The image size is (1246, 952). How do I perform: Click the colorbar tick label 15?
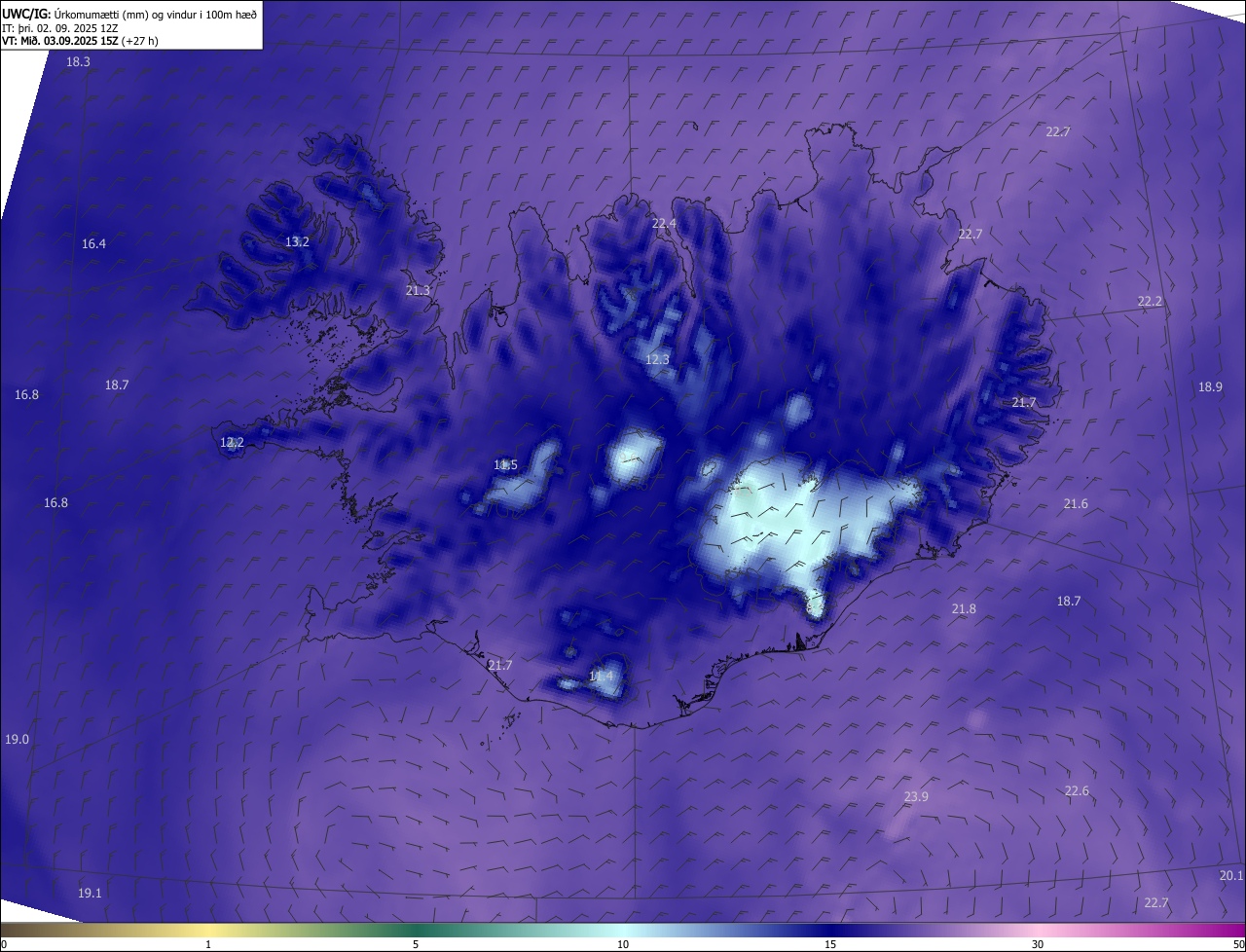pyautogui.click(x=830, y=944)
